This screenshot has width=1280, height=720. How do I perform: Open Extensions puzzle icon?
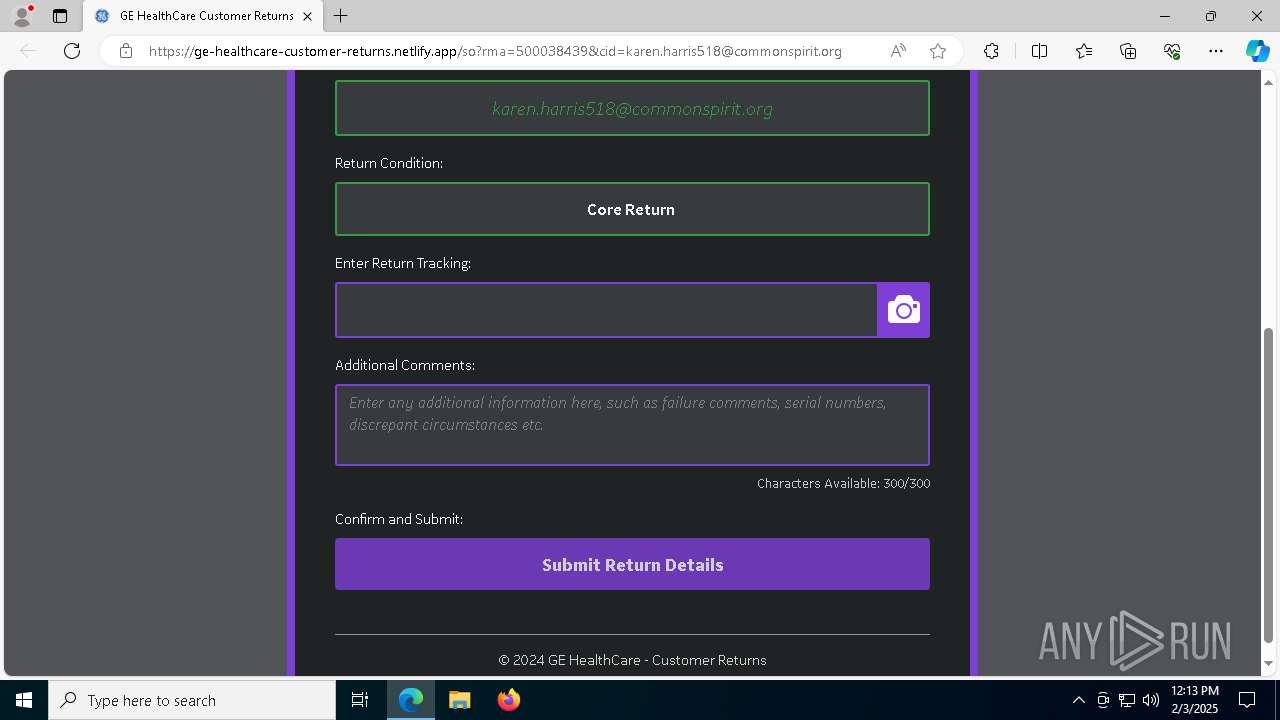(991, 51)
